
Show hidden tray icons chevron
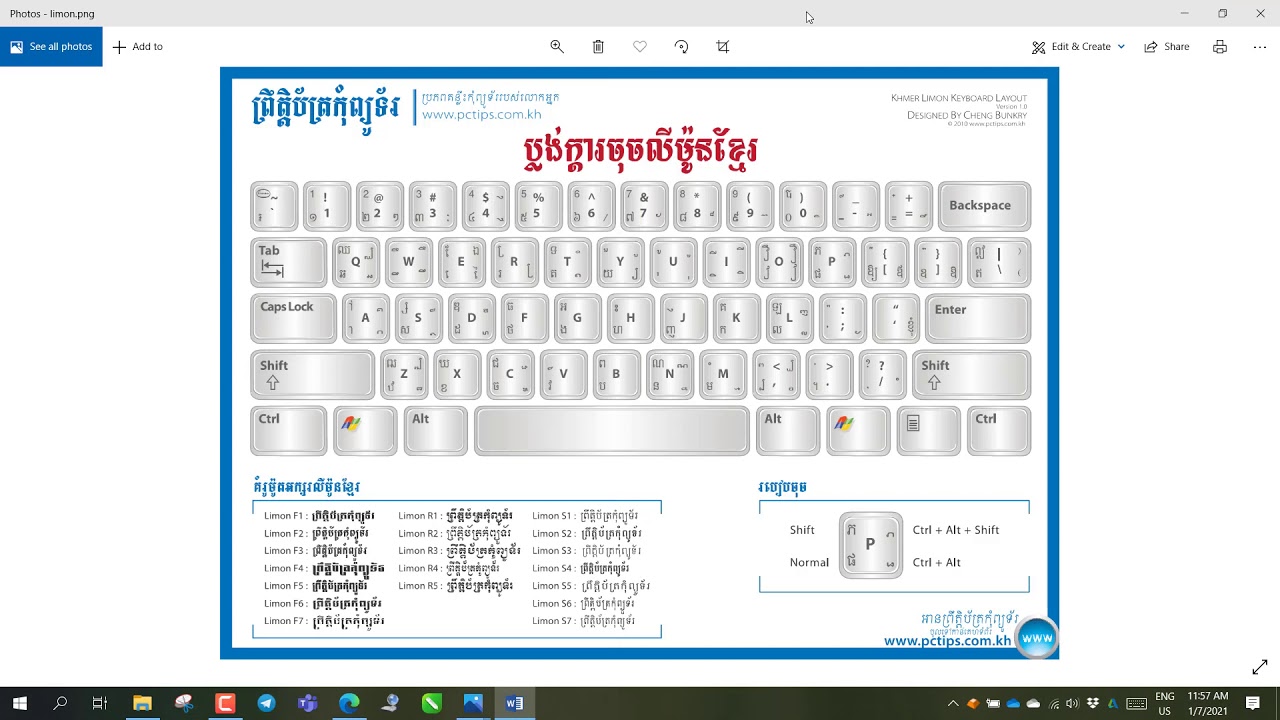953,703
